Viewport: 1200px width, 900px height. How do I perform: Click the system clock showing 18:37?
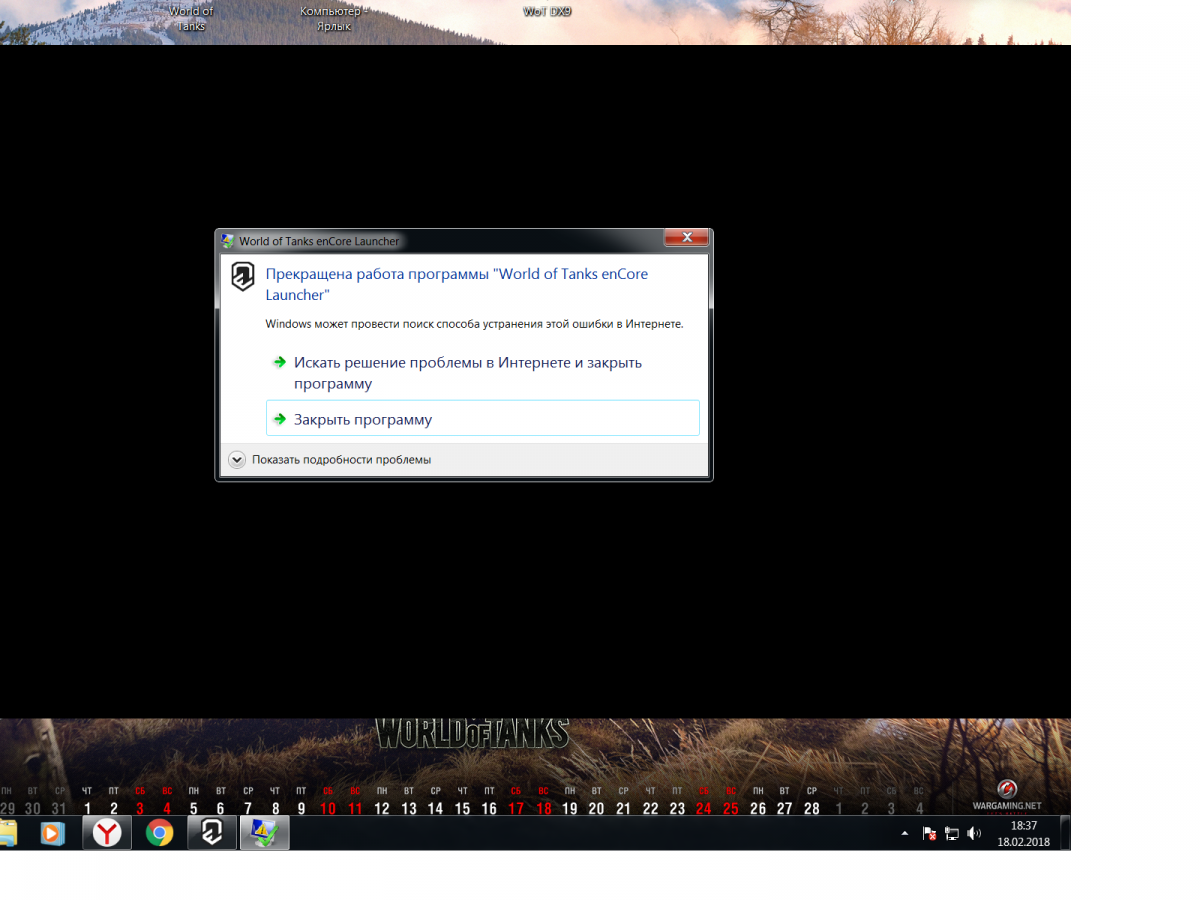pyautogui.click(x=1023, y=833)
